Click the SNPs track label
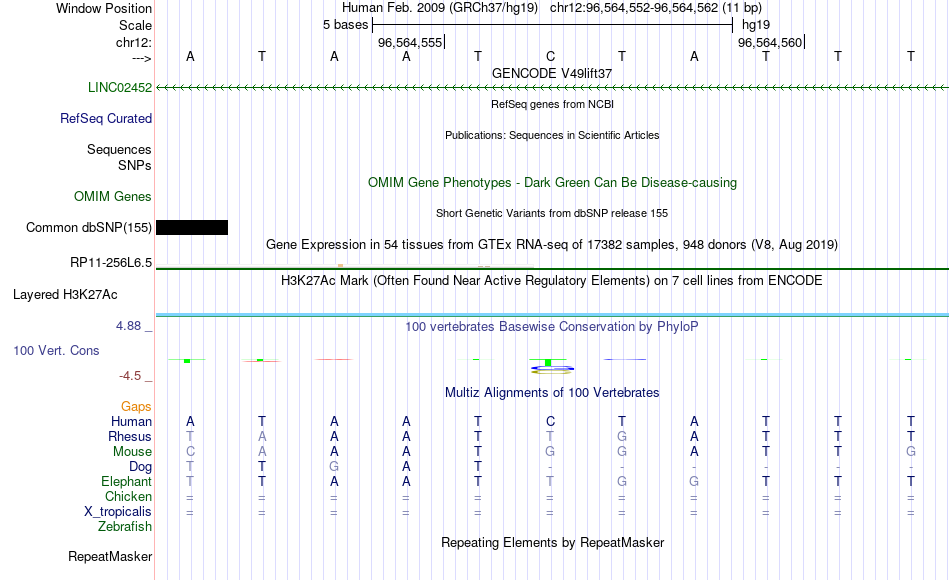This screenshot has height=580, width=950. pos(135,165)
